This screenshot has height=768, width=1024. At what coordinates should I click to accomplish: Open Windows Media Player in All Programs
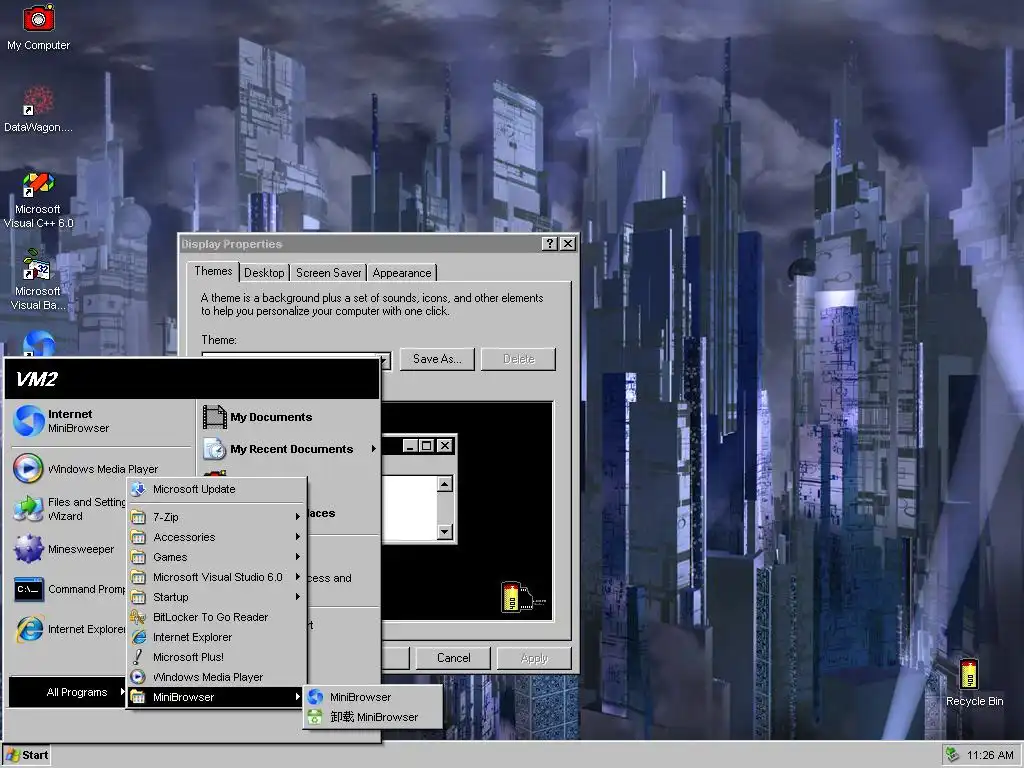(216, 677)
